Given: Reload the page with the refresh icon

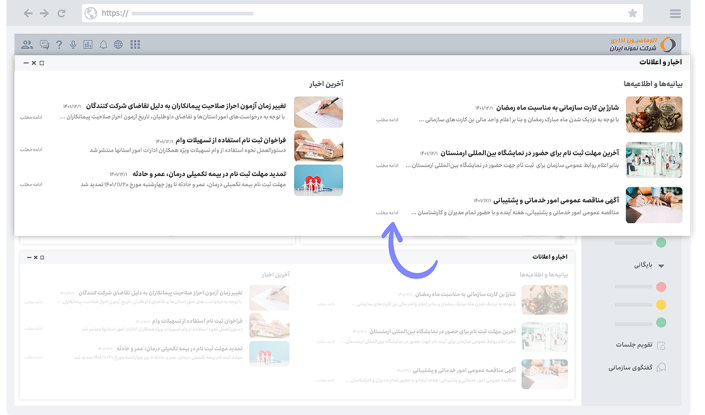Looking at the screenshot, I should tap(62, 13).
